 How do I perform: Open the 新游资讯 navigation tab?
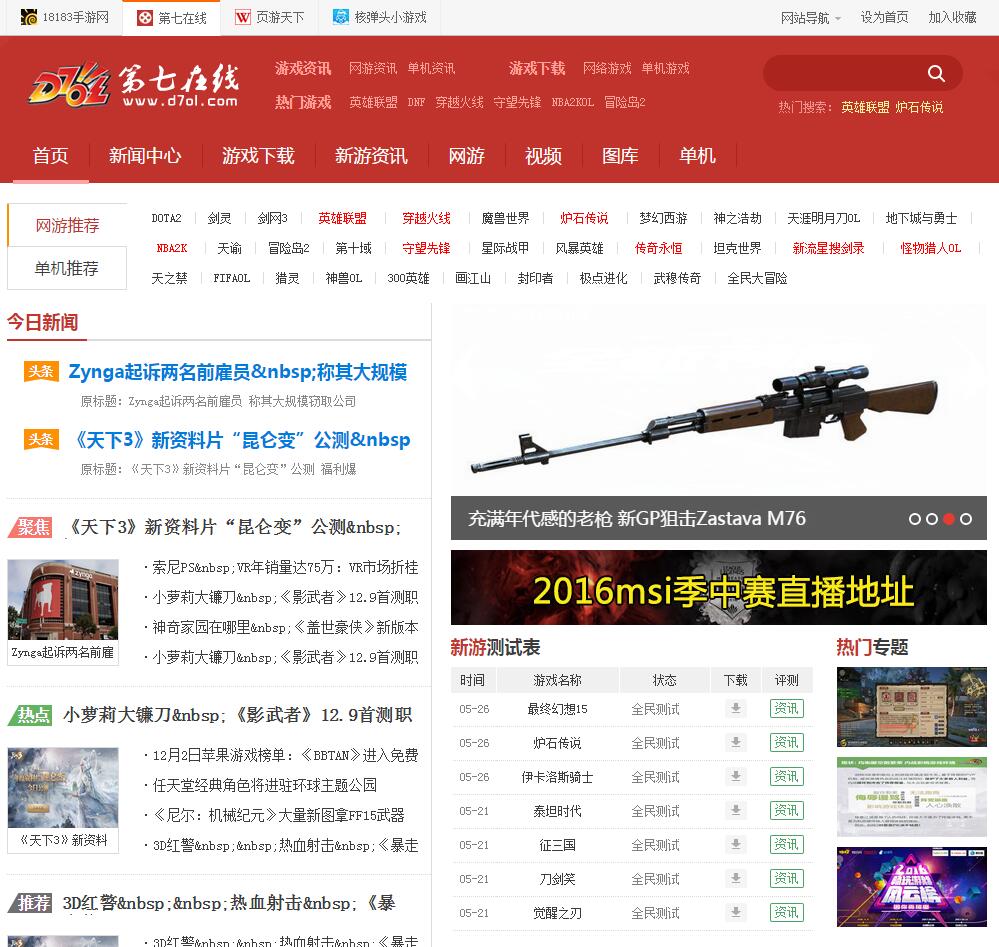point(371,155)
